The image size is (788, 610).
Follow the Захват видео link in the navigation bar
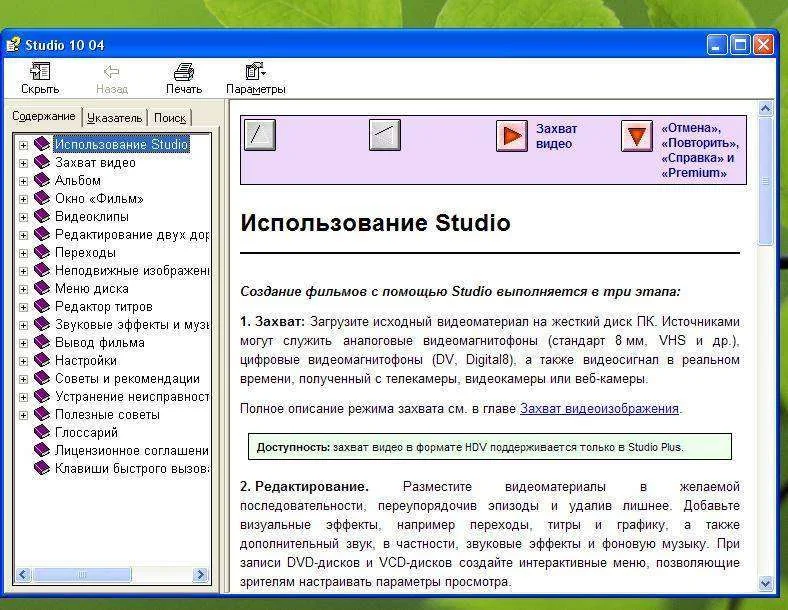556,136
